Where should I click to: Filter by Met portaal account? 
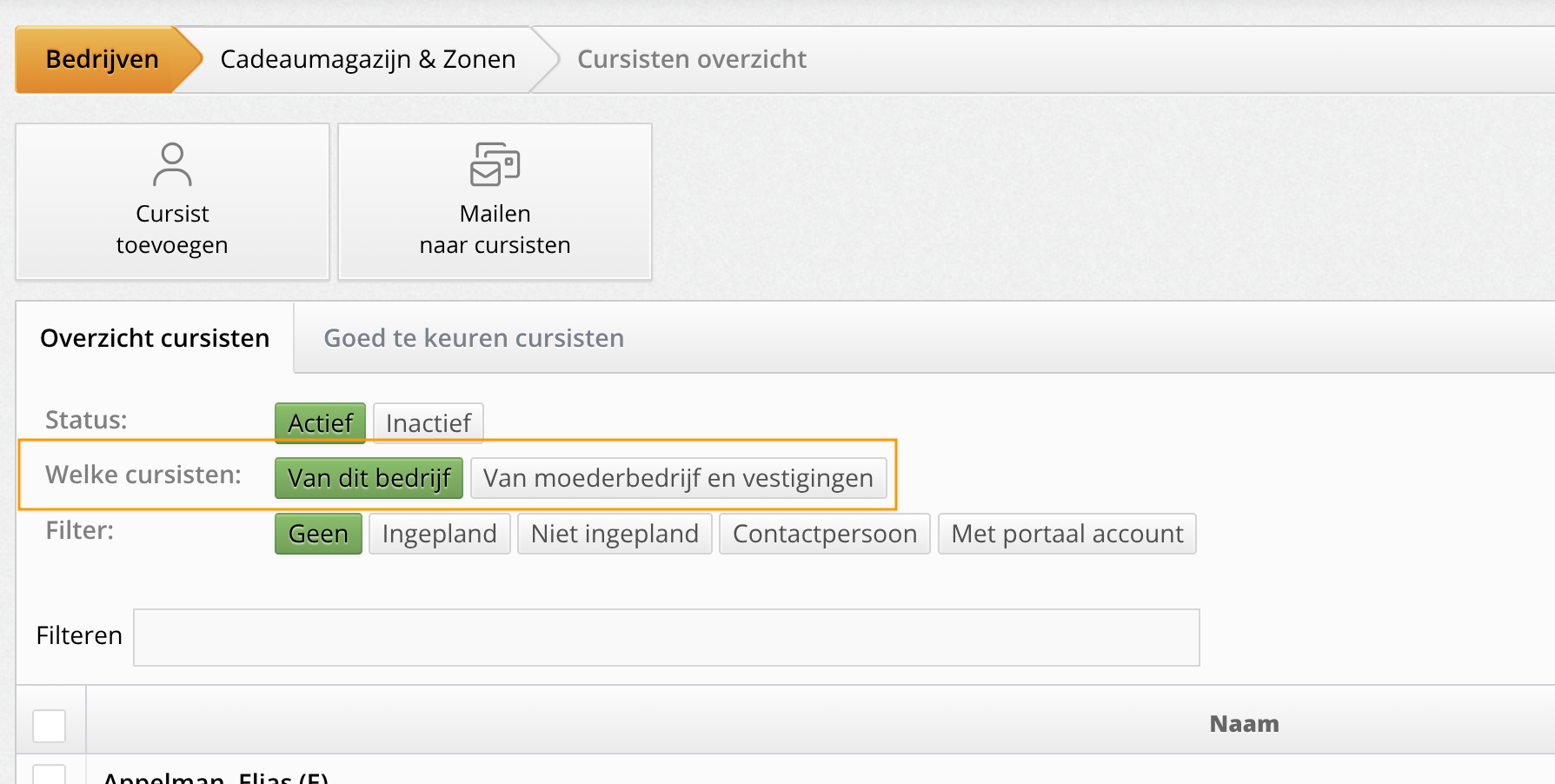(1067, 534)
